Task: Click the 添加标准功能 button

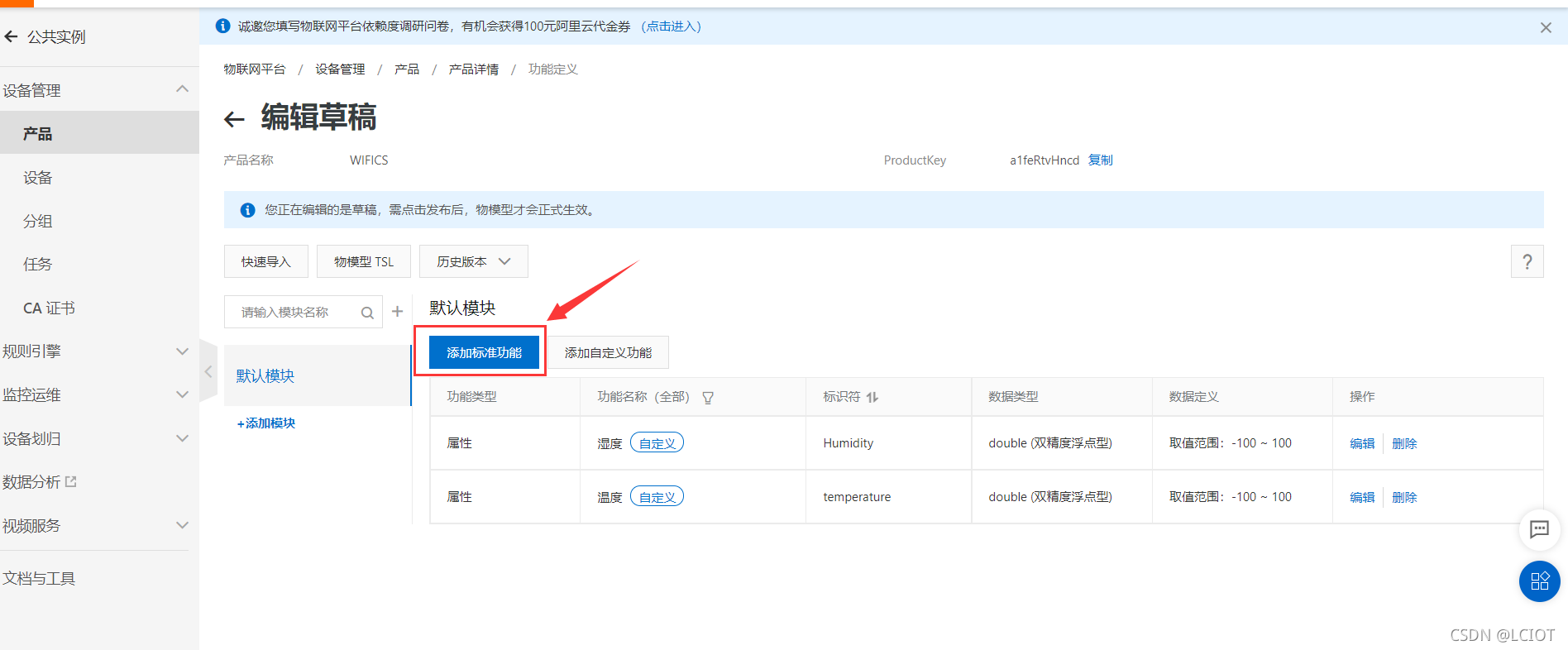Action: point(484,353)
